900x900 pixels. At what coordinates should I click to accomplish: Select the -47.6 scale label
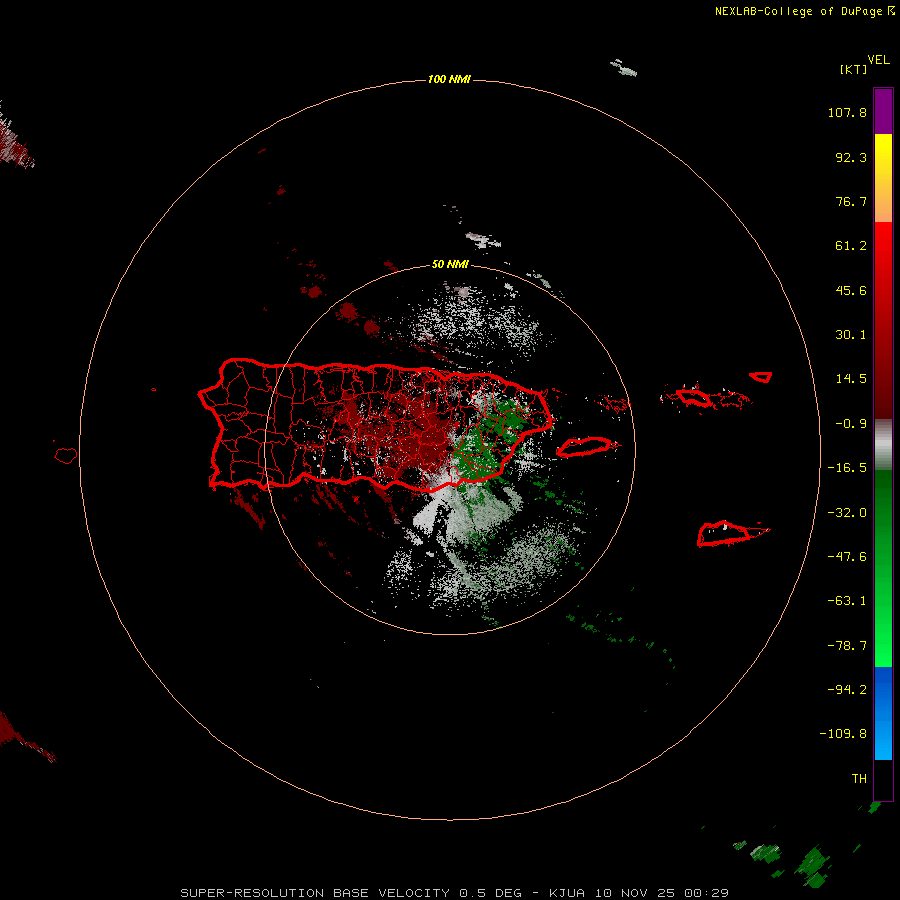[847, 557]
